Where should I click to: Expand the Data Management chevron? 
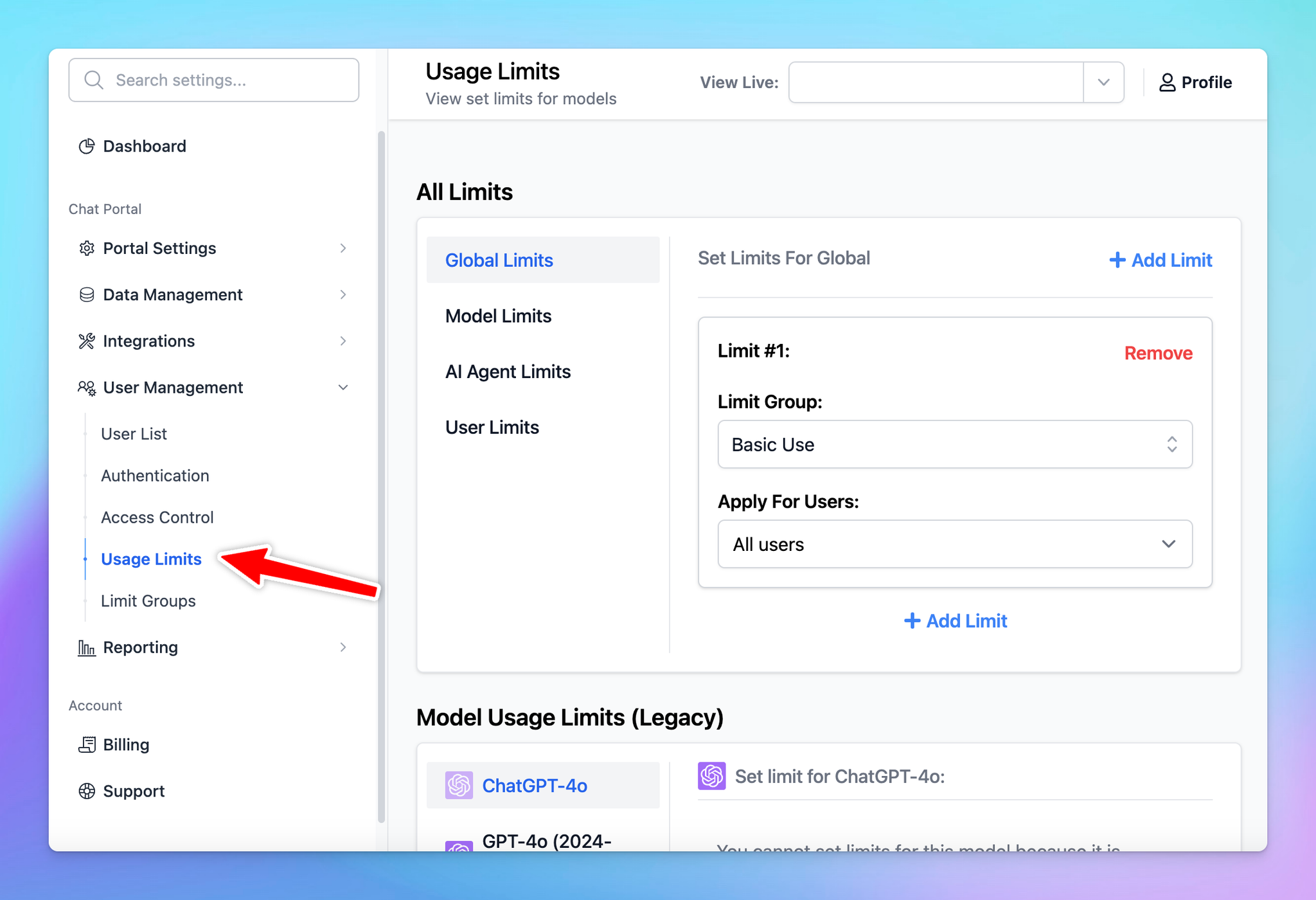click(343, 294)
